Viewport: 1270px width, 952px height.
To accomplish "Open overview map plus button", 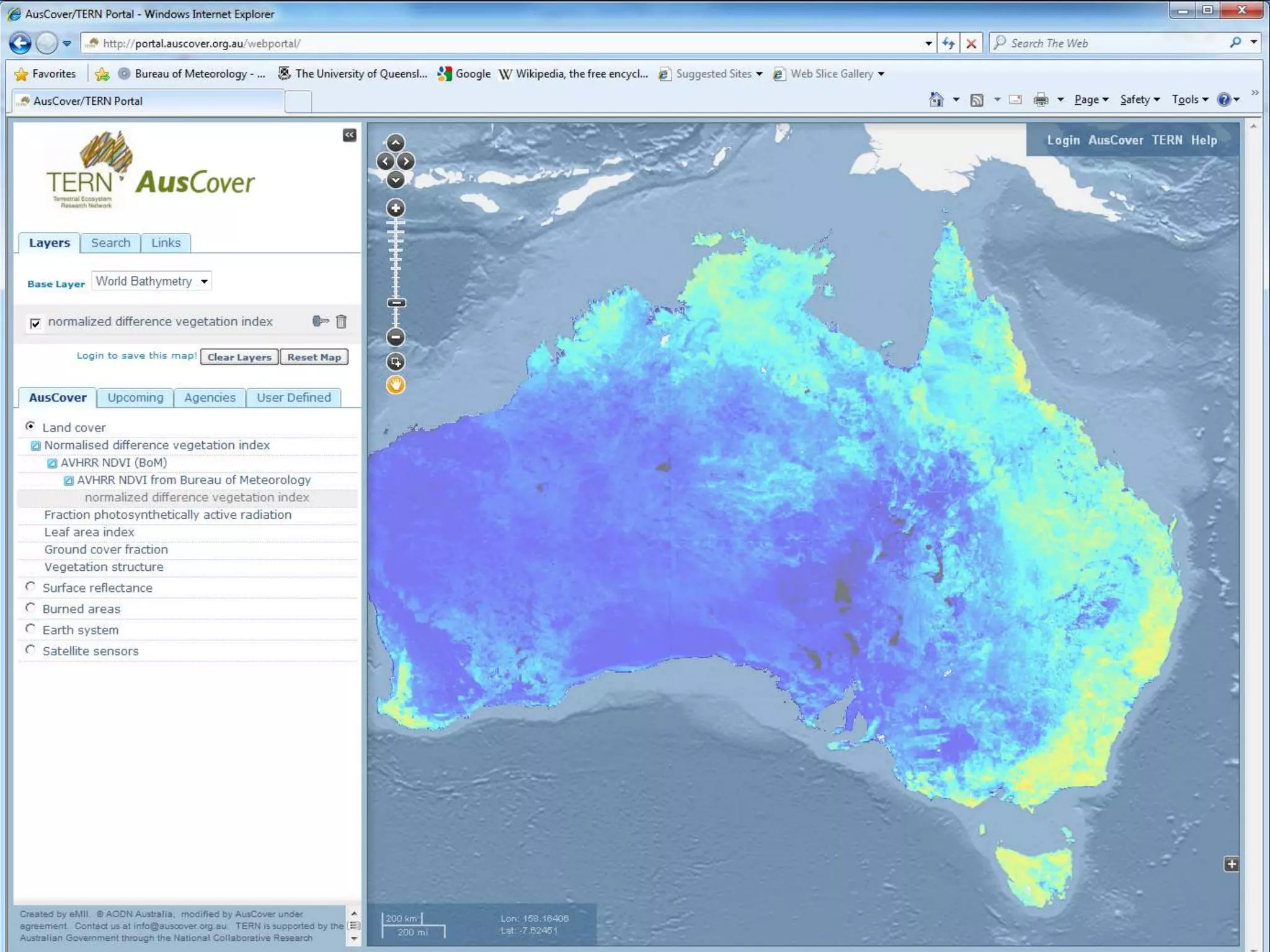I will pyautogui.click(x=1231, y=864).
